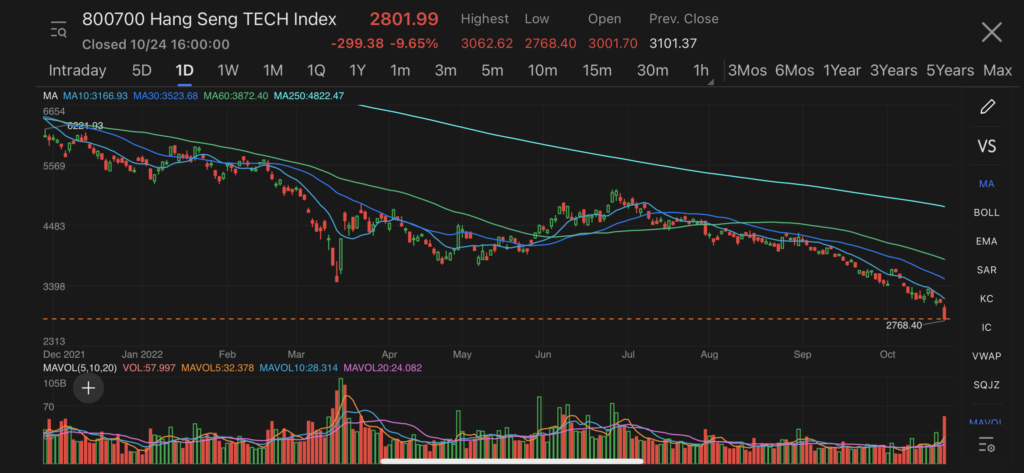Enable the EMA indicator
1024x473 pixels.
point(986,241)
